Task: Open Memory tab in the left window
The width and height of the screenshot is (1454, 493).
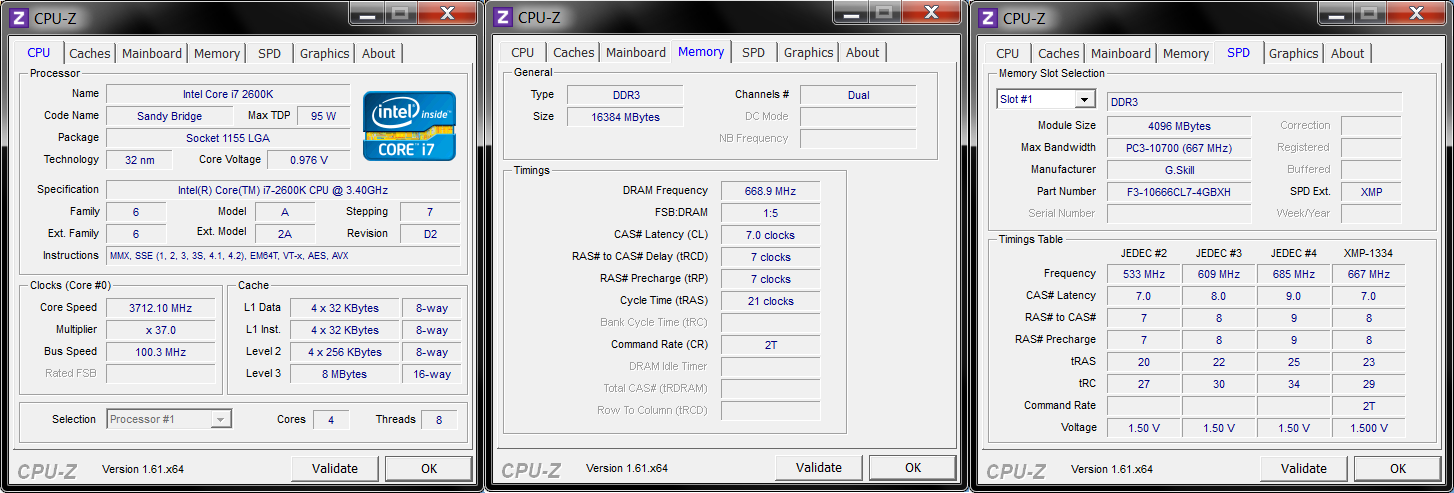Action: tap(217, 54)
